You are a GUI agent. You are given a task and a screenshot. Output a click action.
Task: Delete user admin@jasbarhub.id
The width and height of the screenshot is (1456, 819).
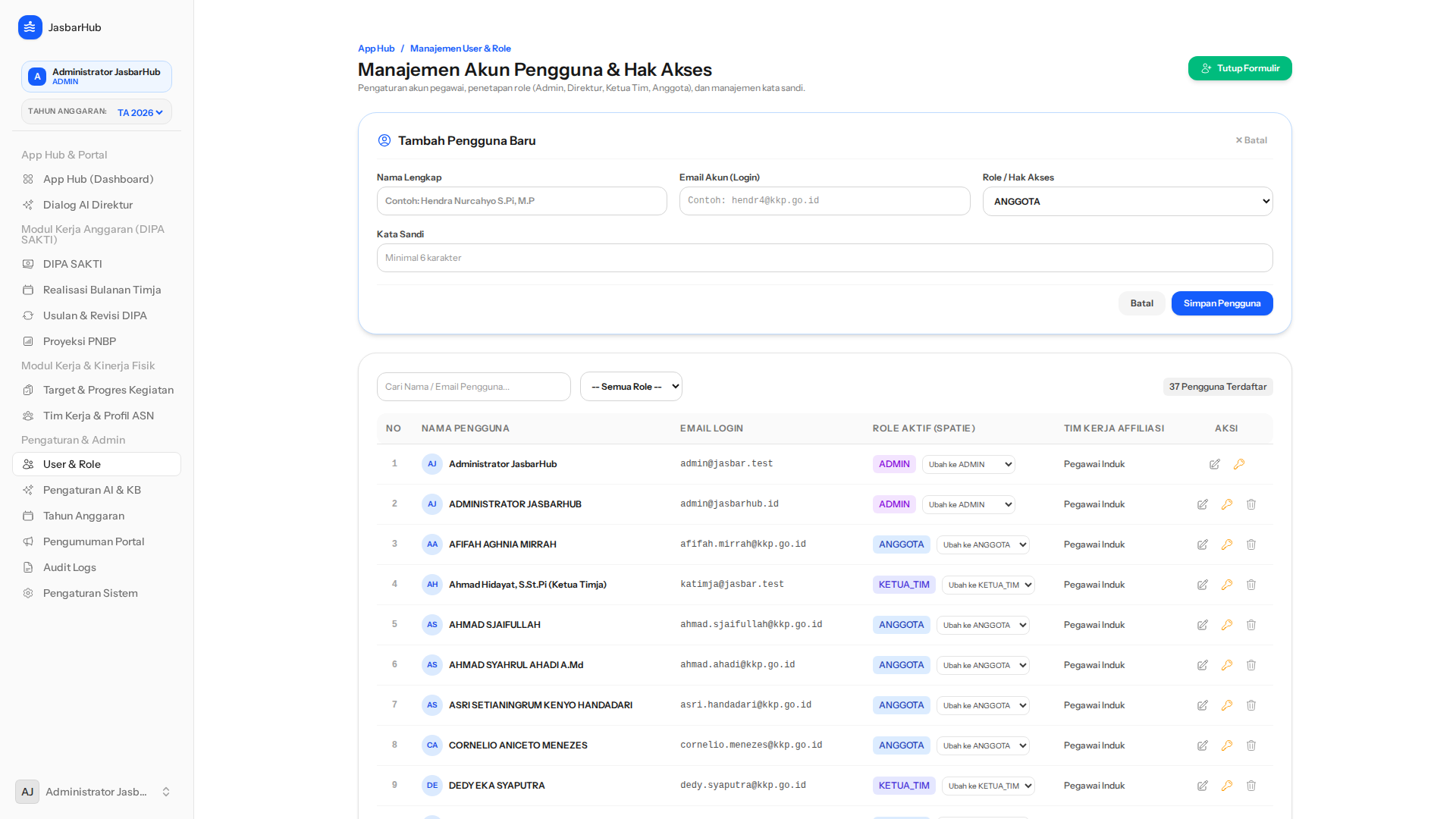(x=1251, y=504)
